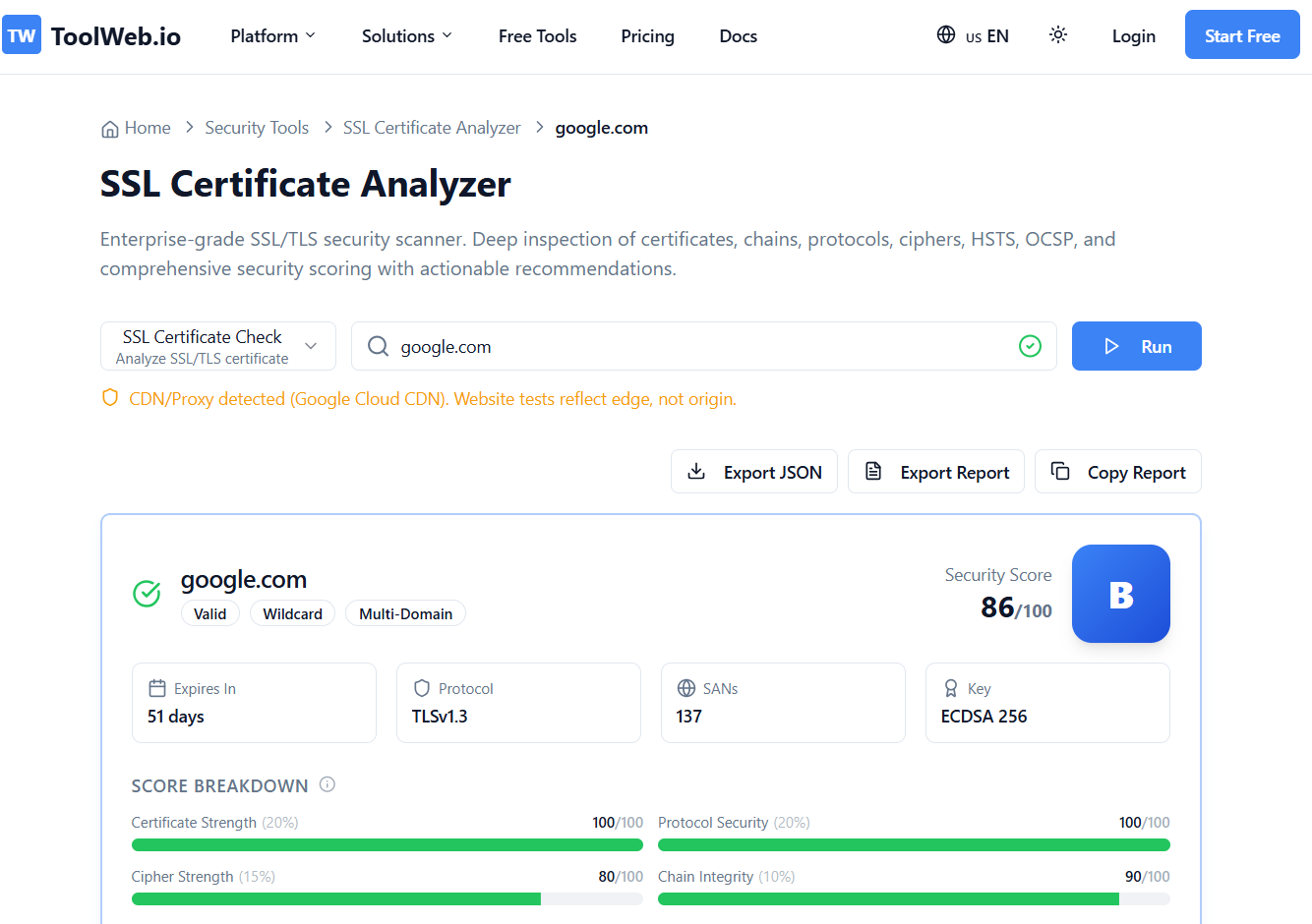Click the Valid tag
Screen dimensions: 1312x924
(x=209, y=613)
